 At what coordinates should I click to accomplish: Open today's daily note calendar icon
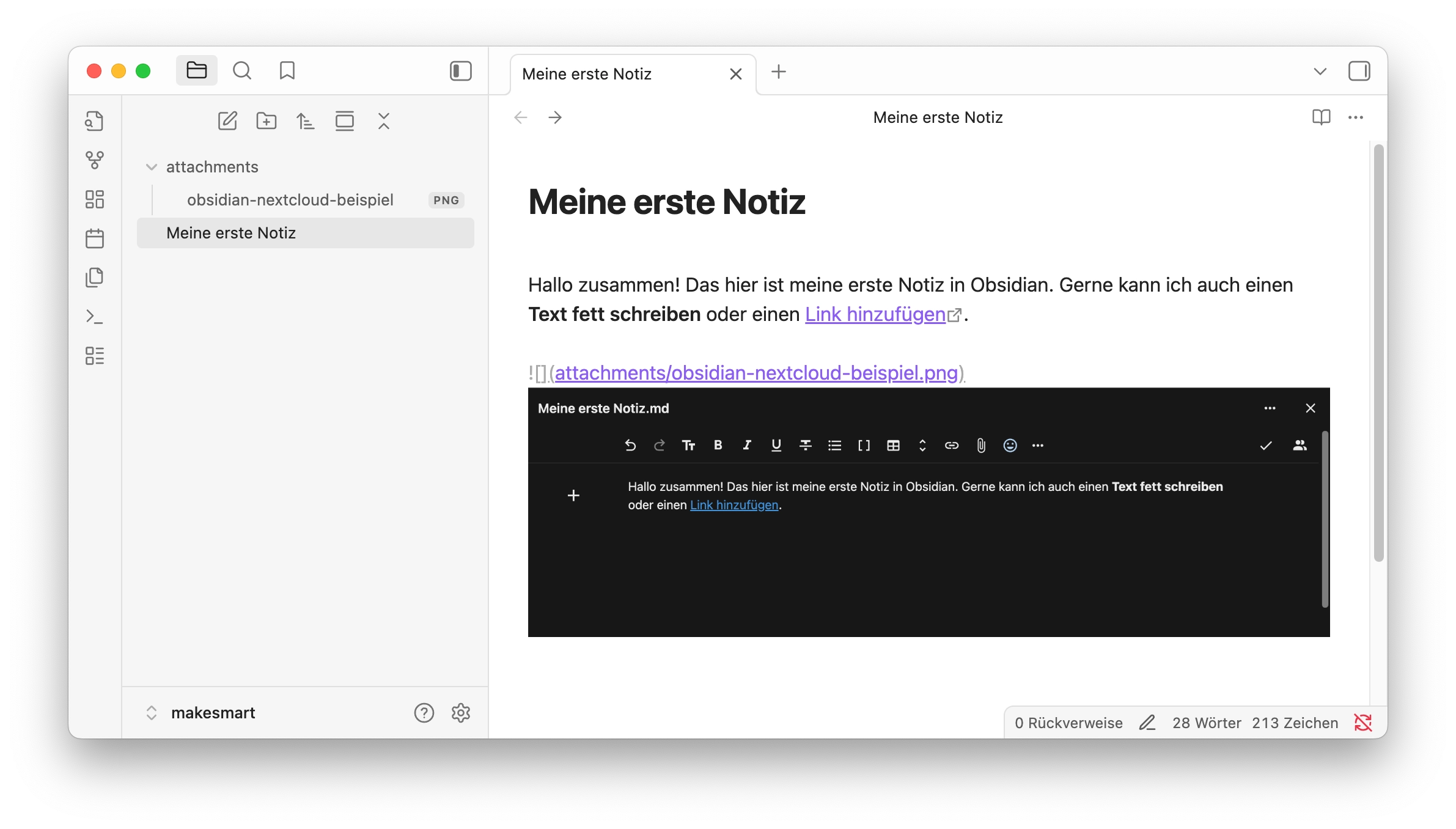click(95, 238)
